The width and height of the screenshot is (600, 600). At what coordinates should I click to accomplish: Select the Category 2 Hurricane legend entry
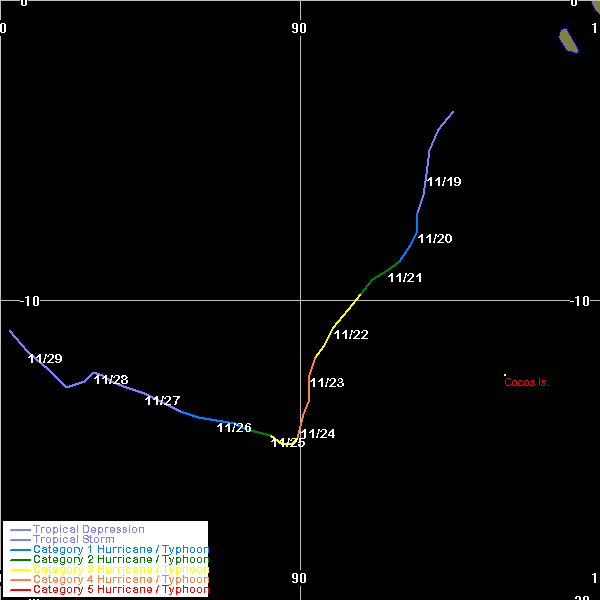pyautogui.click(x=120, y=560)
